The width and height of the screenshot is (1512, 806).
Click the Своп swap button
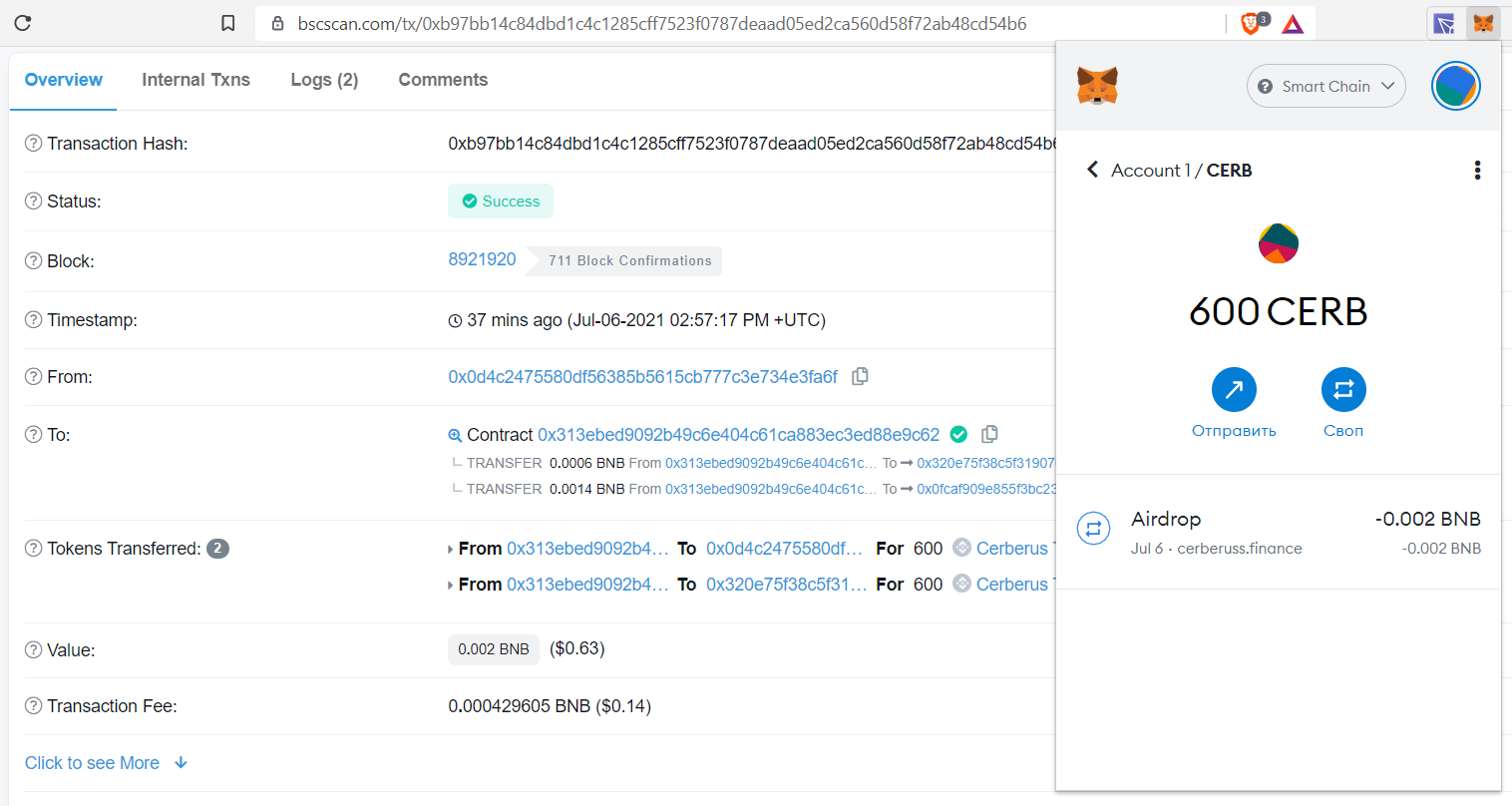pos(1343,390)
